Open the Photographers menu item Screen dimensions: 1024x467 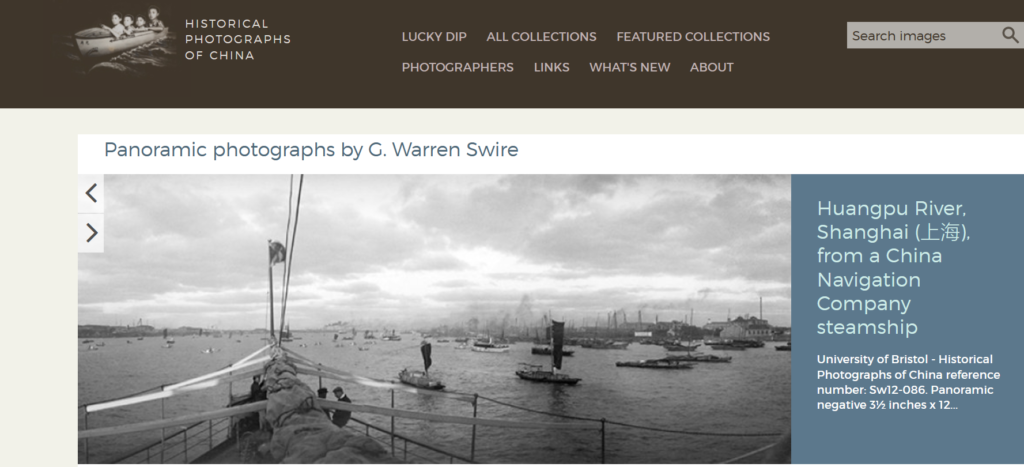(458, 67)
